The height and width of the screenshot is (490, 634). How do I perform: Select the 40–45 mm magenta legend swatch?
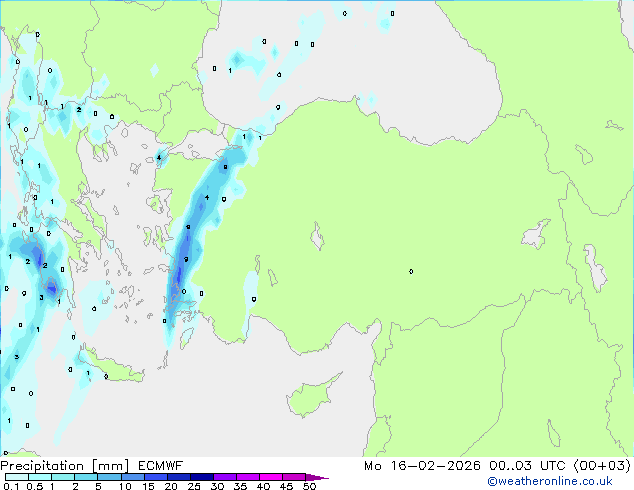(x=275, y=477)
